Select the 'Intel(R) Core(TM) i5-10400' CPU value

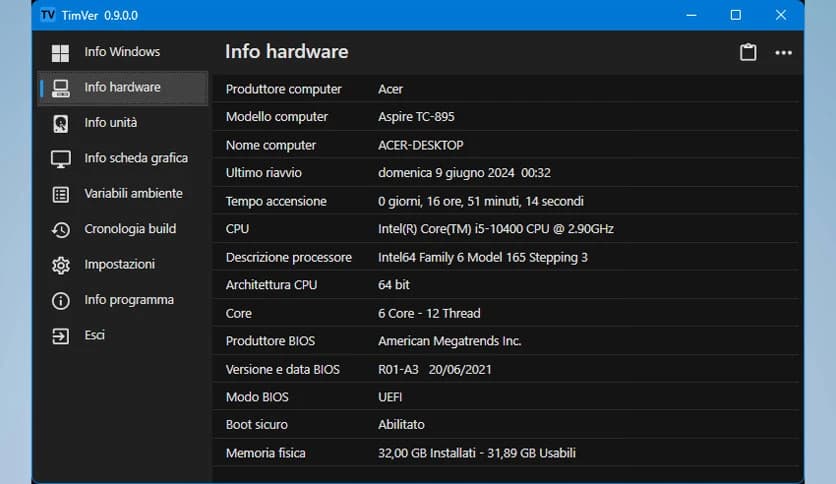click(496, 229)
